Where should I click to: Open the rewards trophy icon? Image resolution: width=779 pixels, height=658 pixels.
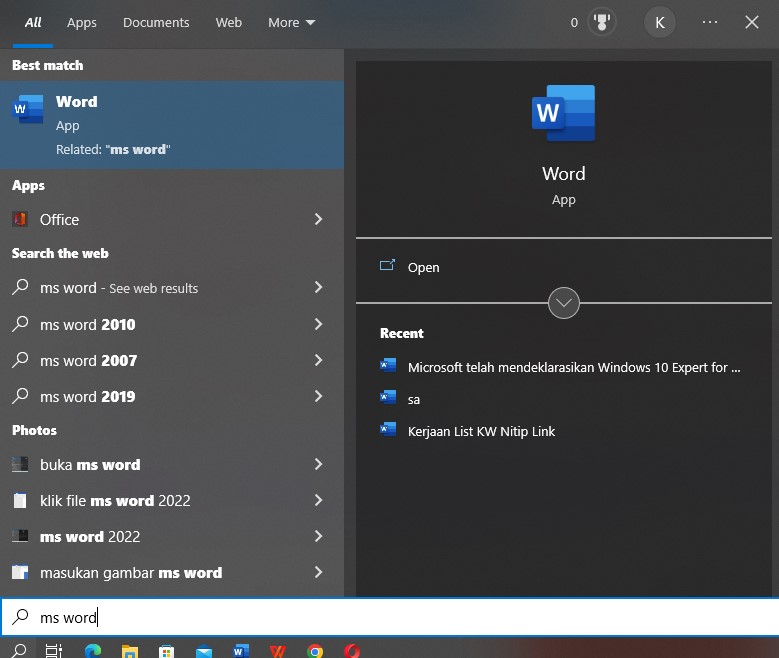[x=602, y=22]
